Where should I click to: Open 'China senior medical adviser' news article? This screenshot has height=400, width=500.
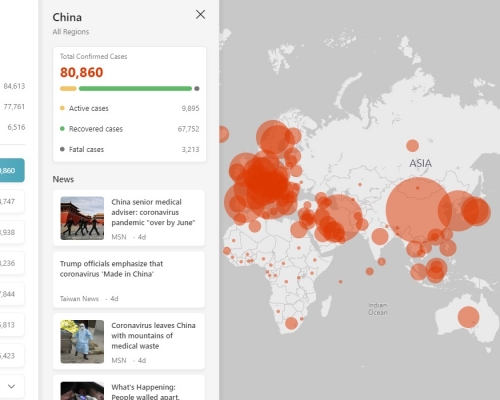point(129,218)
